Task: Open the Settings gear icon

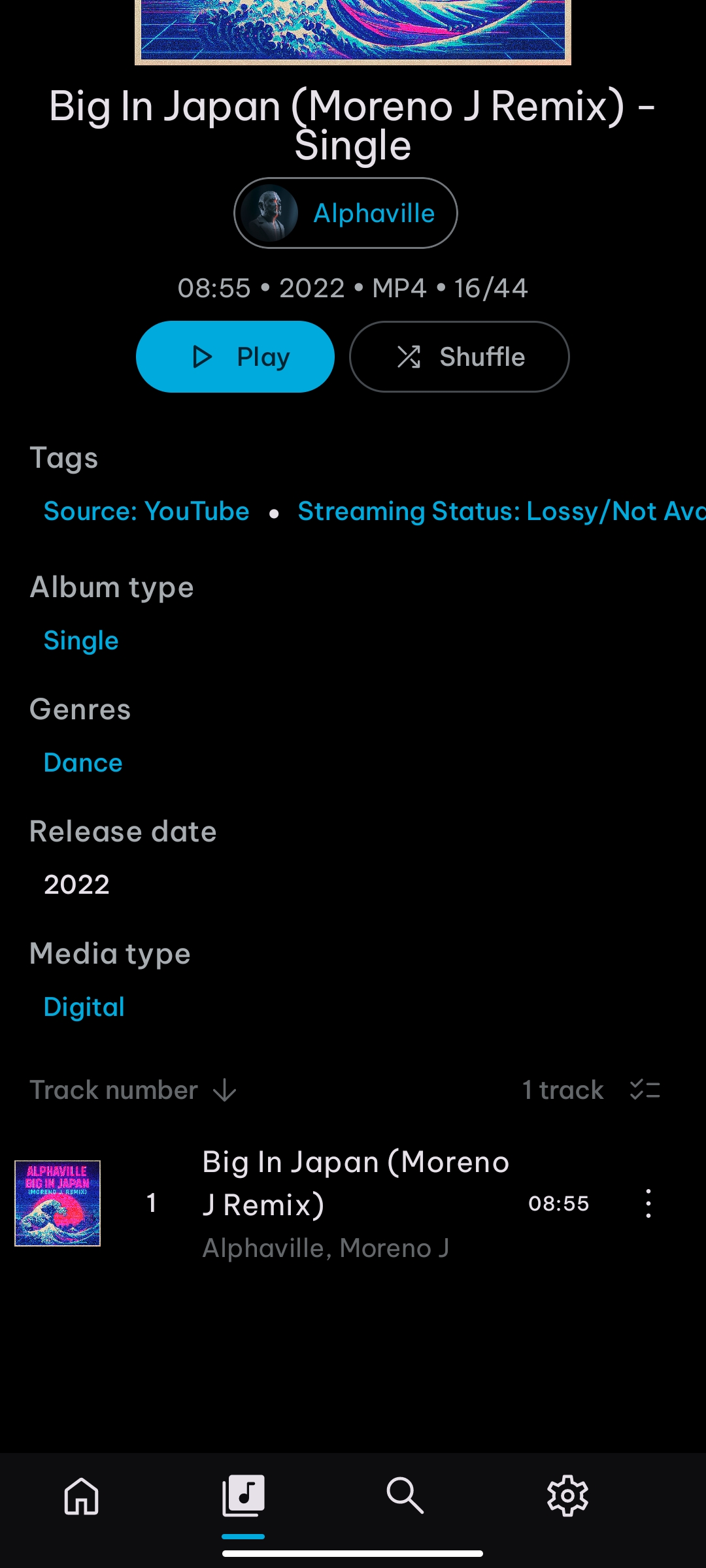Action: click(x=567, y=1496)
